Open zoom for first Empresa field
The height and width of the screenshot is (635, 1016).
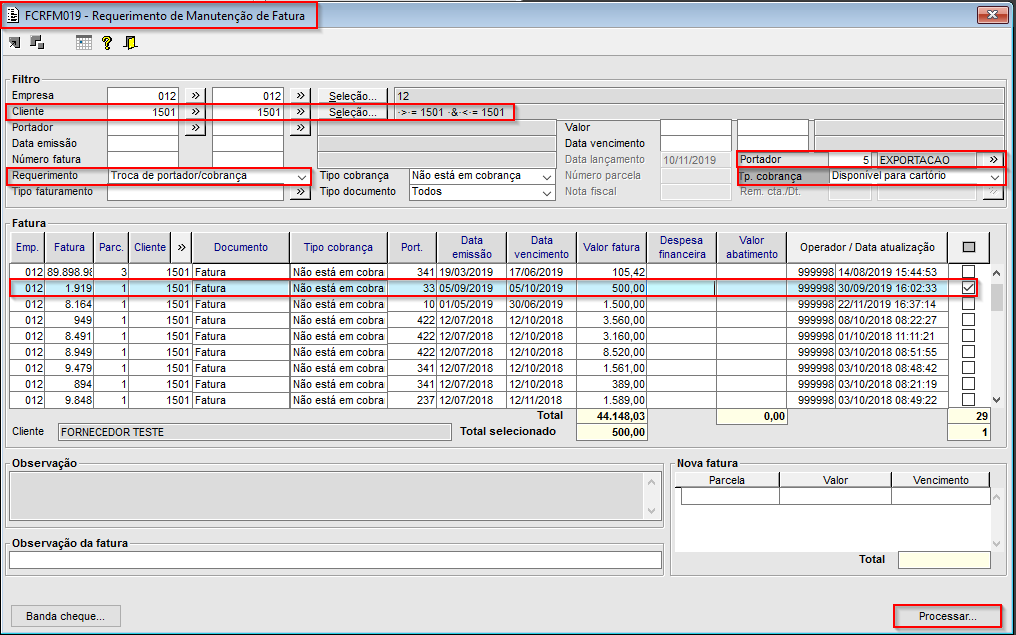(x=195, y=96)
